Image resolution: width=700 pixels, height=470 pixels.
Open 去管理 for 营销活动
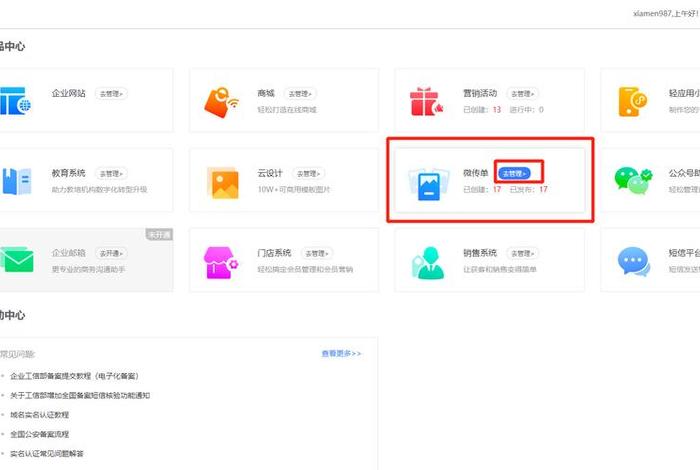point(522,94)
